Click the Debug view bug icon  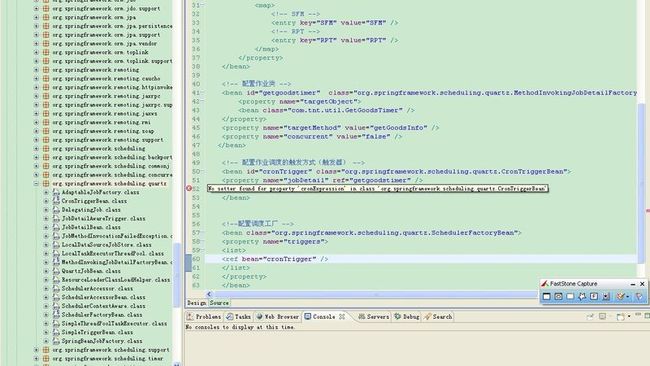coord(398,317)
